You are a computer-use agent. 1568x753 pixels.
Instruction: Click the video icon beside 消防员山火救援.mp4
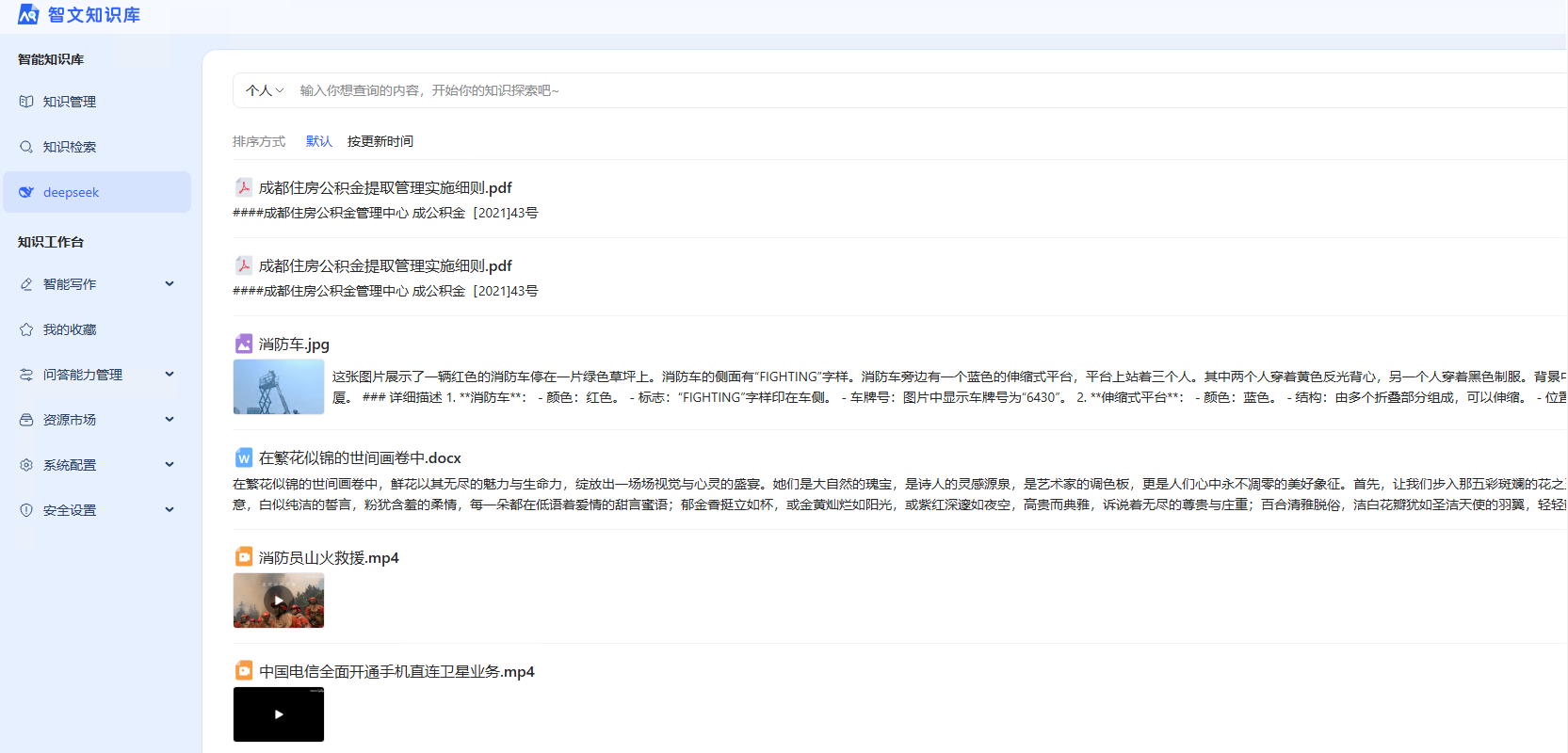click(x=243, y=557)
